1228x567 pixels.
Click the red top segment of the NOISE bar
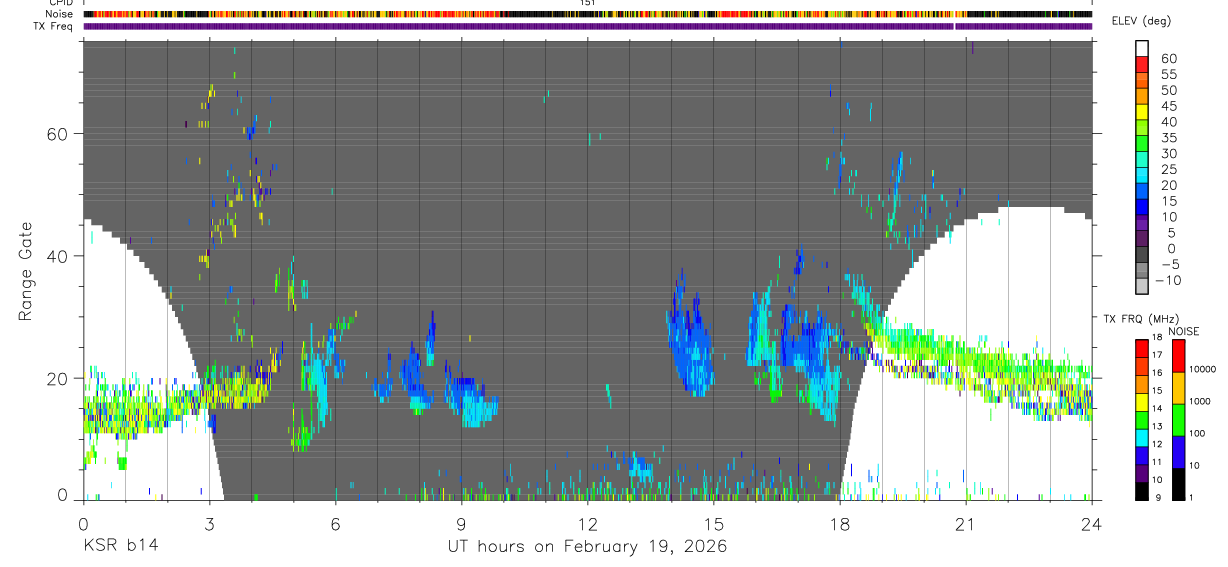[1178, 356]
